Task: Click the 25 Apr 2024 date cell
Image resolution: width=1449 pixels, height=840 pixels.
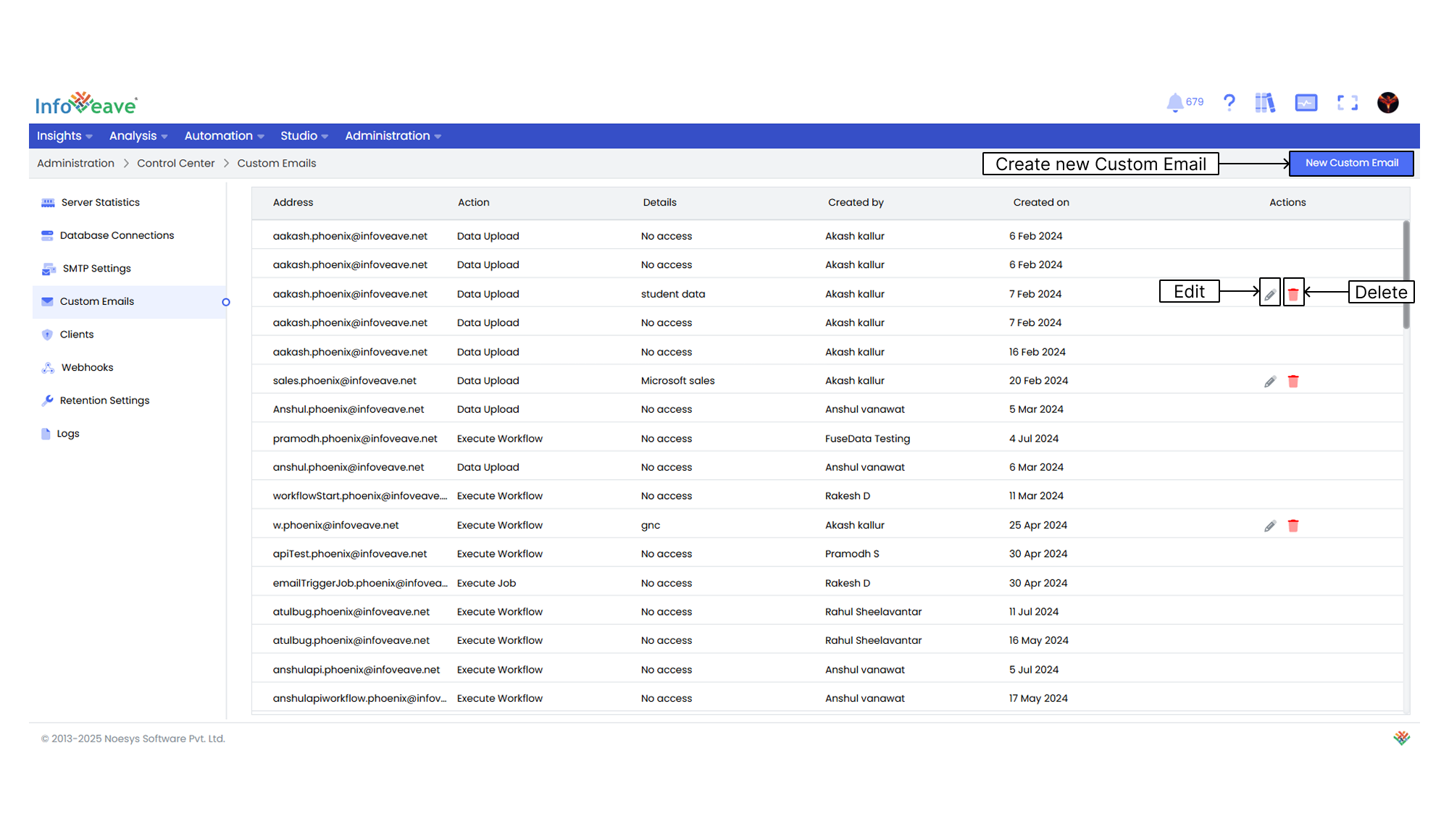Action: (x=1037, y=526)
